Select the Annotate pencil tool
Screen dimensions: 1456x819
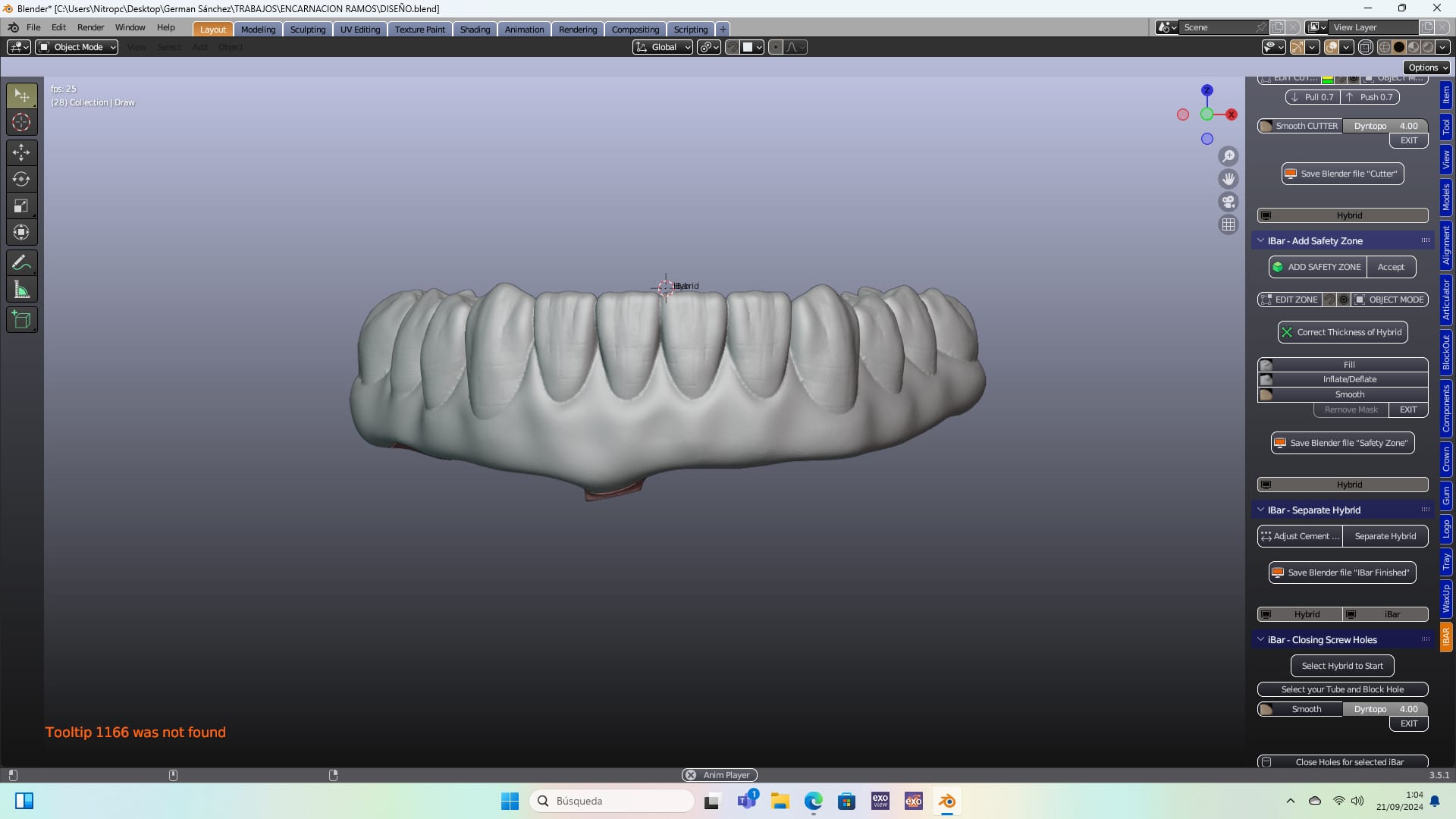coord(21,263)
